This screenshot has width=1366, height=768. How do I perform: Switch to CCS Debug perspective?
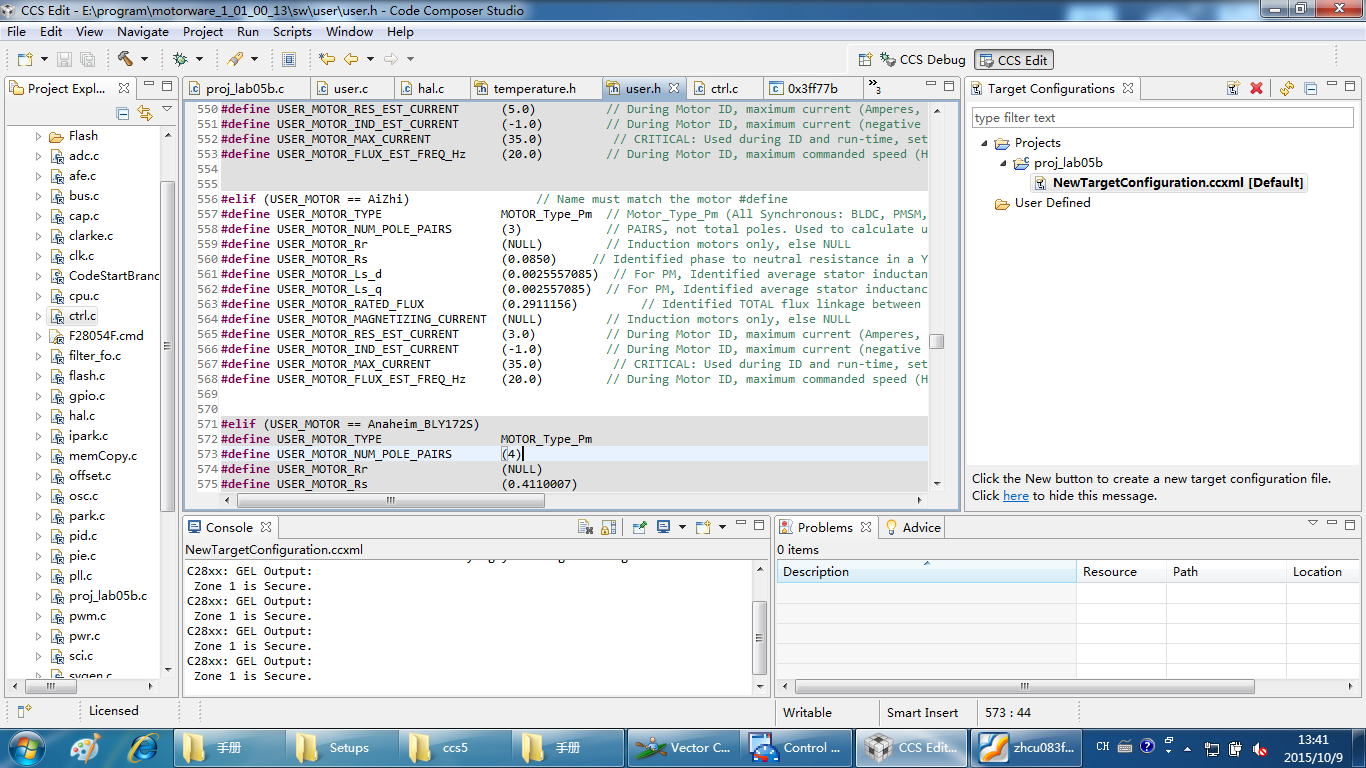click(x=922, y=59)
